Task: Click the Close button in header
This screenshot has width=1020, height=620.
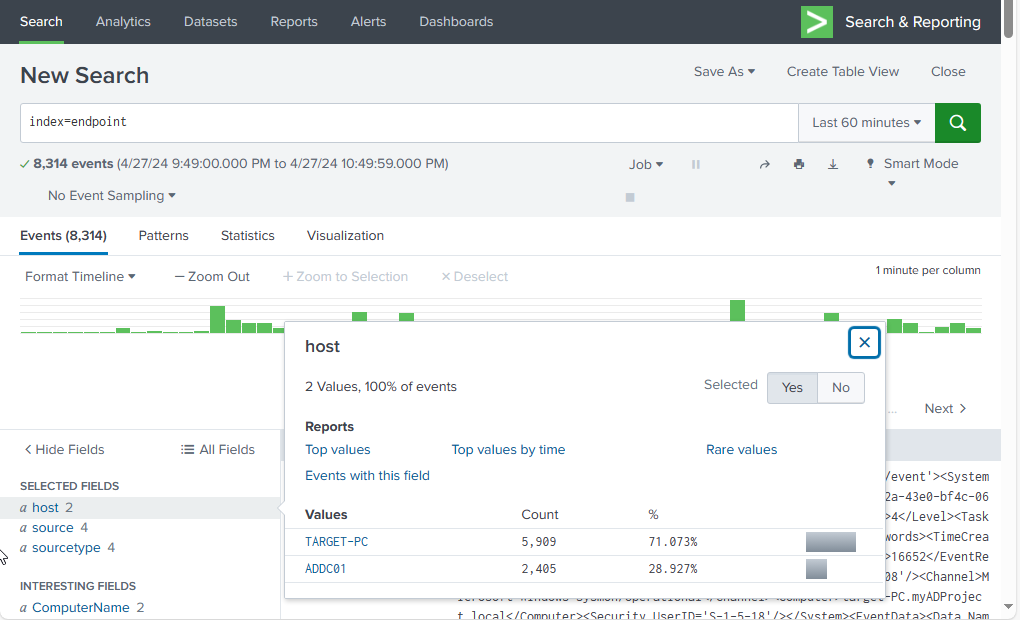Action: pos(948,72)
